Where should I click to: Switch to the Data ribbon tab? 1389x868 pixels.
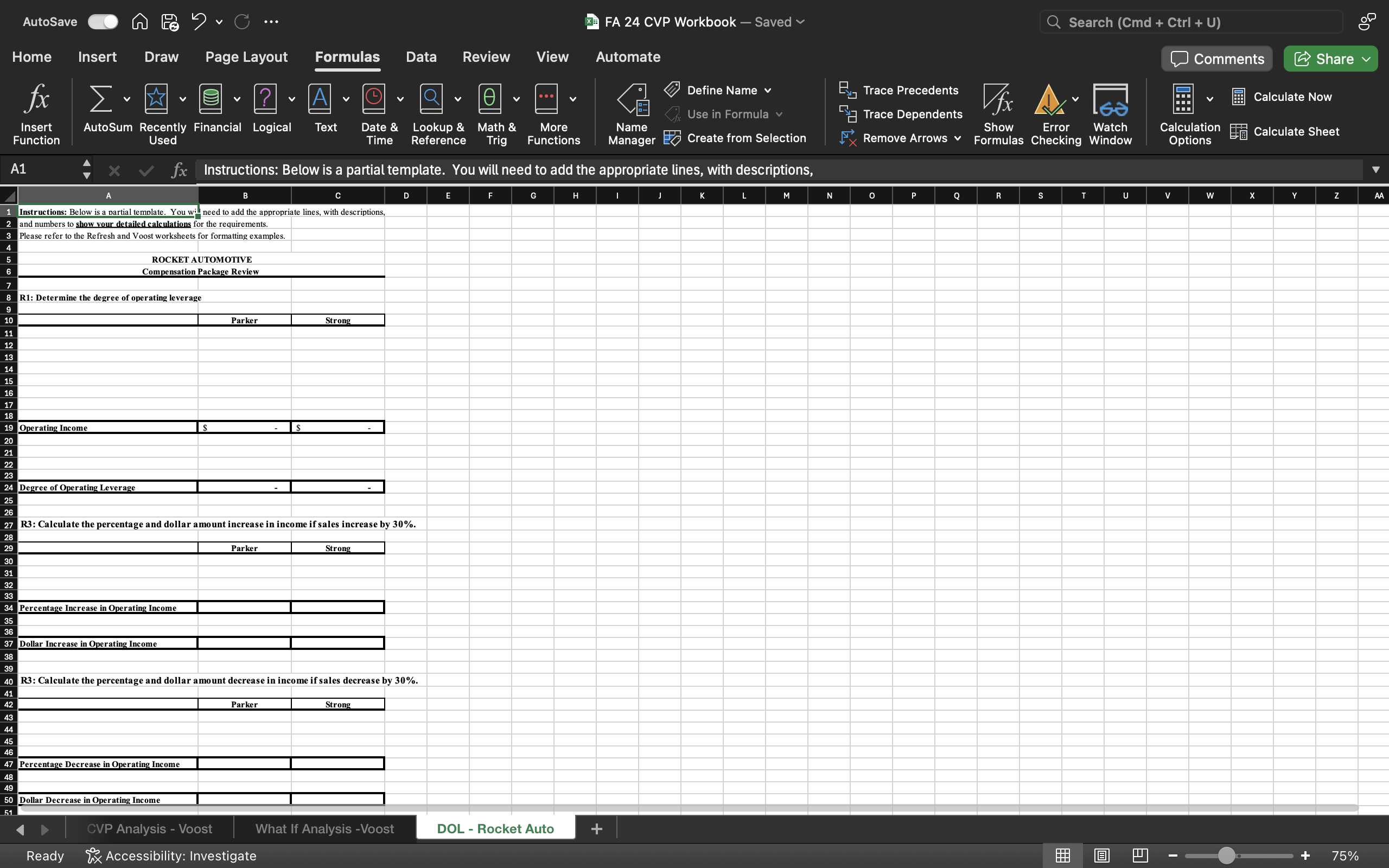(420, 56)
